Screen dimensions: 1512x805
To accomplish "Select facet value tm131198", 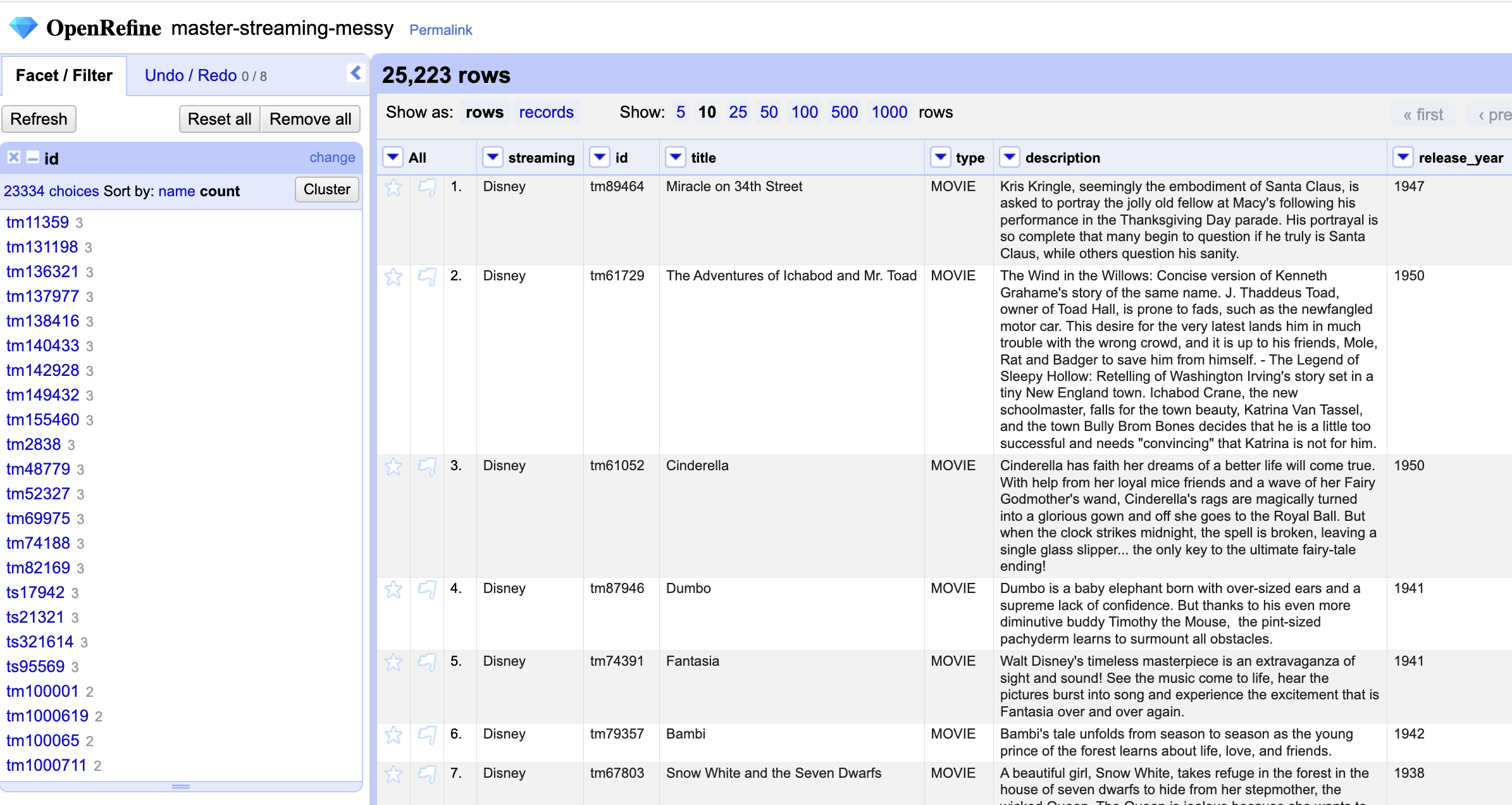I will [42, 247].
